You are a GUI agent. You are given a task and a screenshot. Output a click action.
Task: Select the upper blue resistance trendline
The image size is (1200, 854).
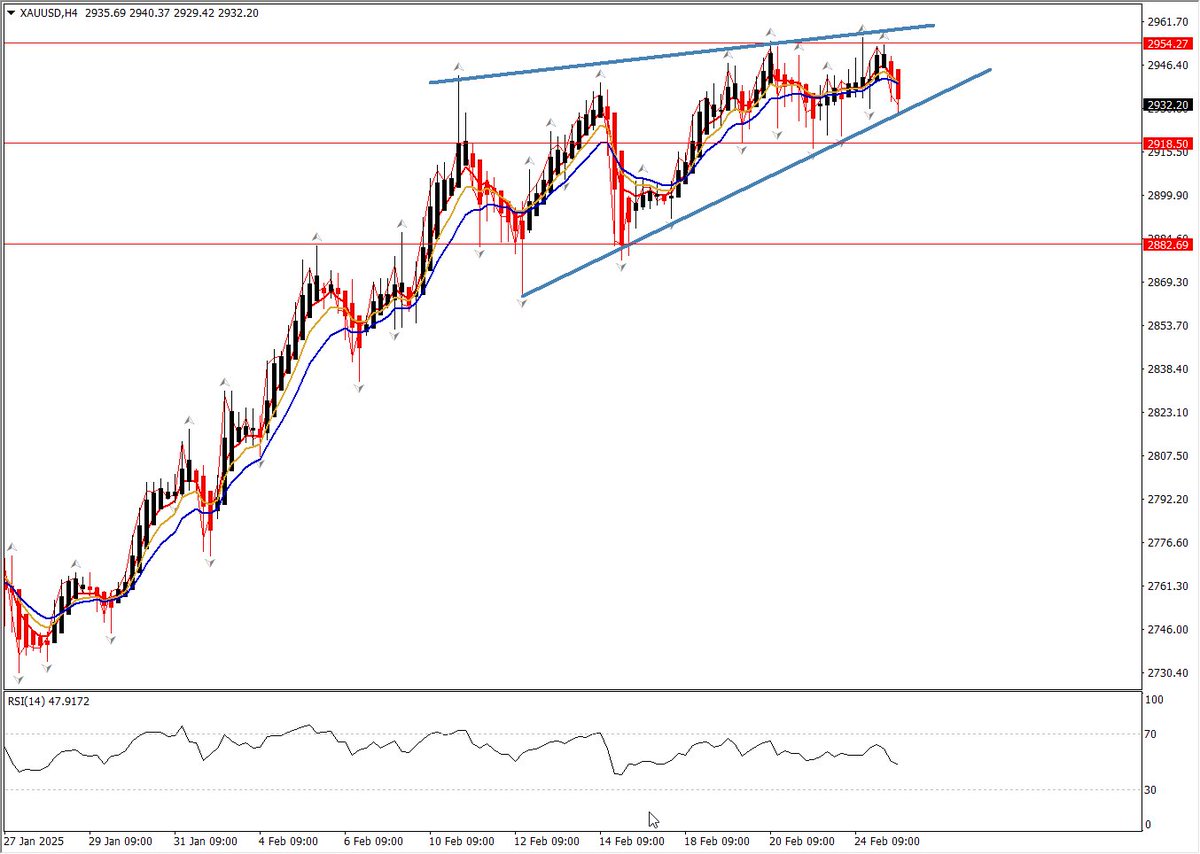tap(680, 54)
